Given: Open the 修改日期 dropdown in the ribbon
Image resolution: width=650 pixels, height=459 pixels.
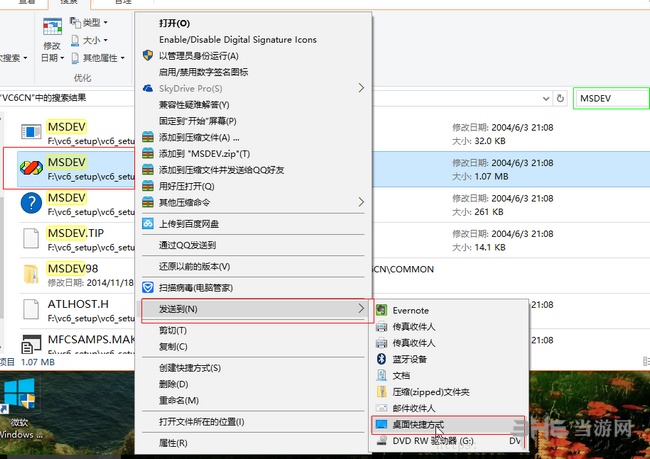Looking at the screenshot, I should click(52, 52).
